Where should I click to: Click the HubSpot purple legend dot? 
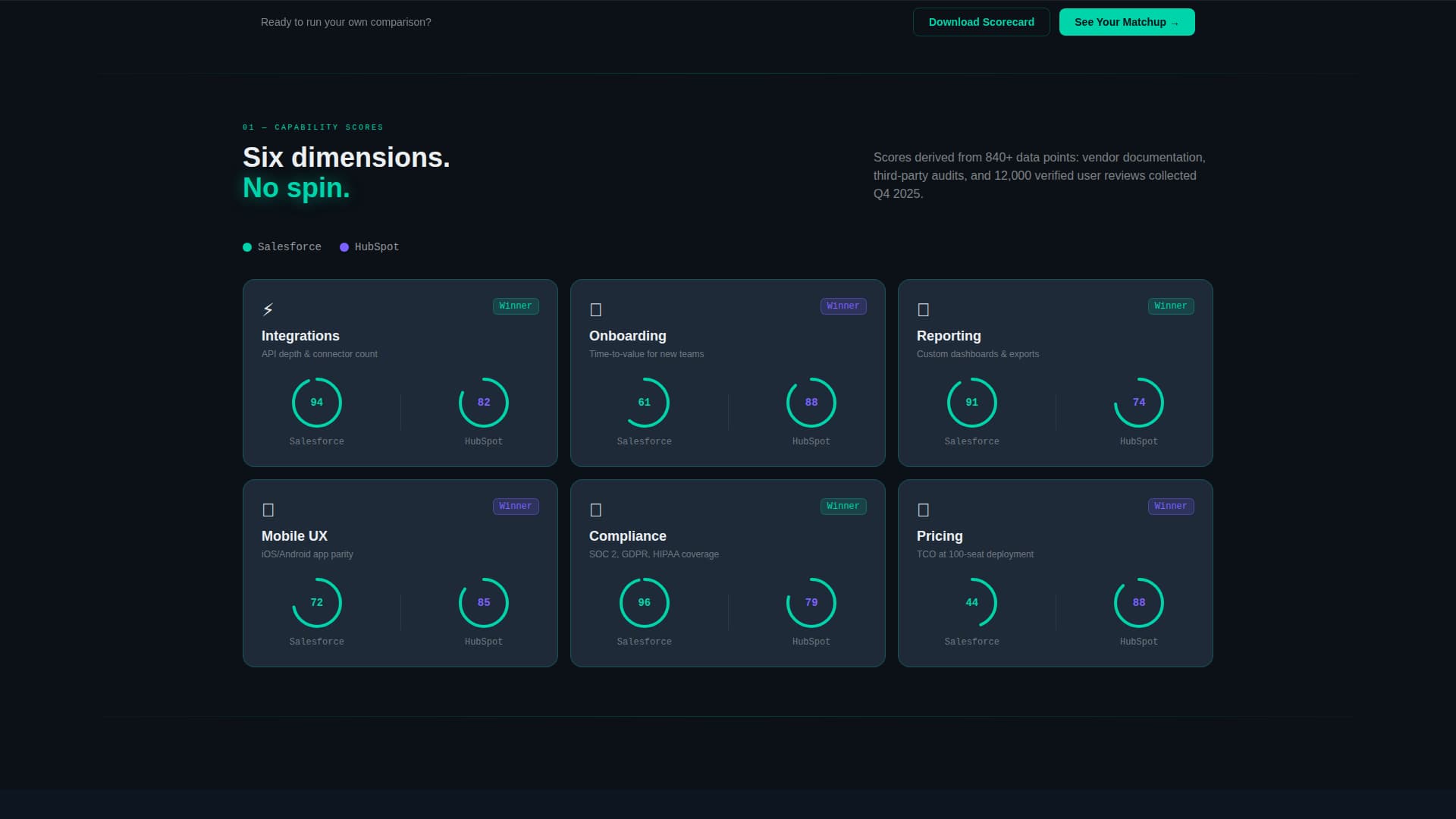click(x=344, y=247)
